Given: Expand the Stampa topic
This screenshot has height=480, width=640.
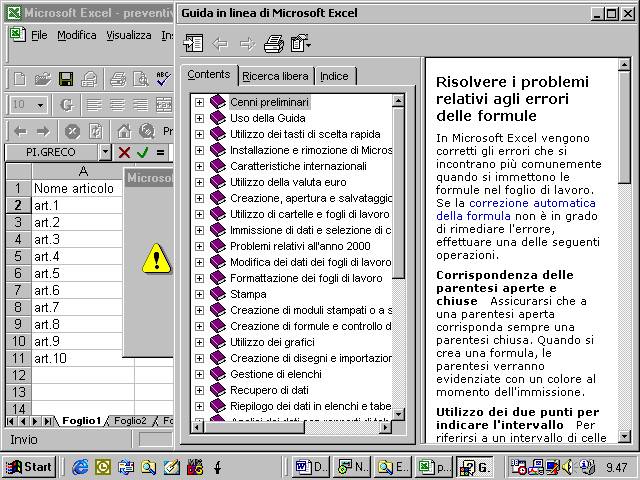Looking at the screenshot, I should [x=199, y=294].
